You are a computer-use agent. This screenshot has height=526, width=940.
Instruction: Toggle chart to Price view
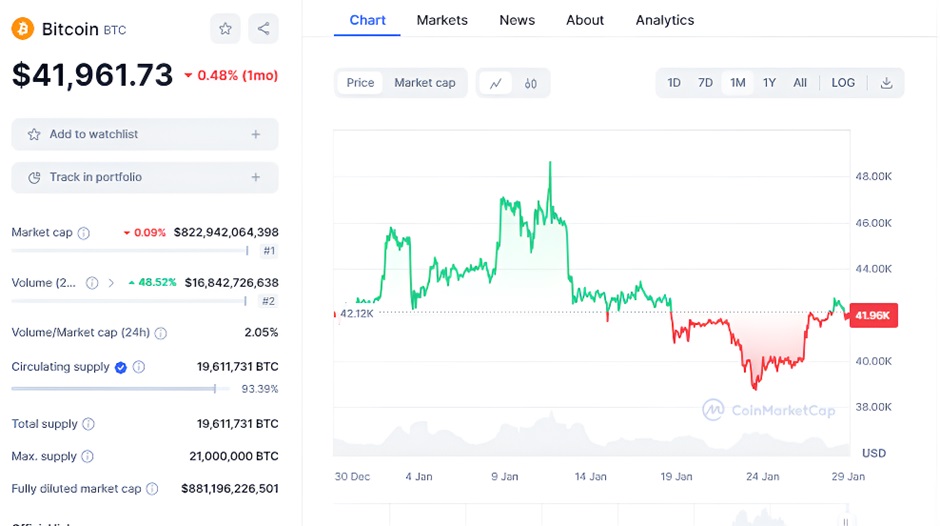click(360, 83)
